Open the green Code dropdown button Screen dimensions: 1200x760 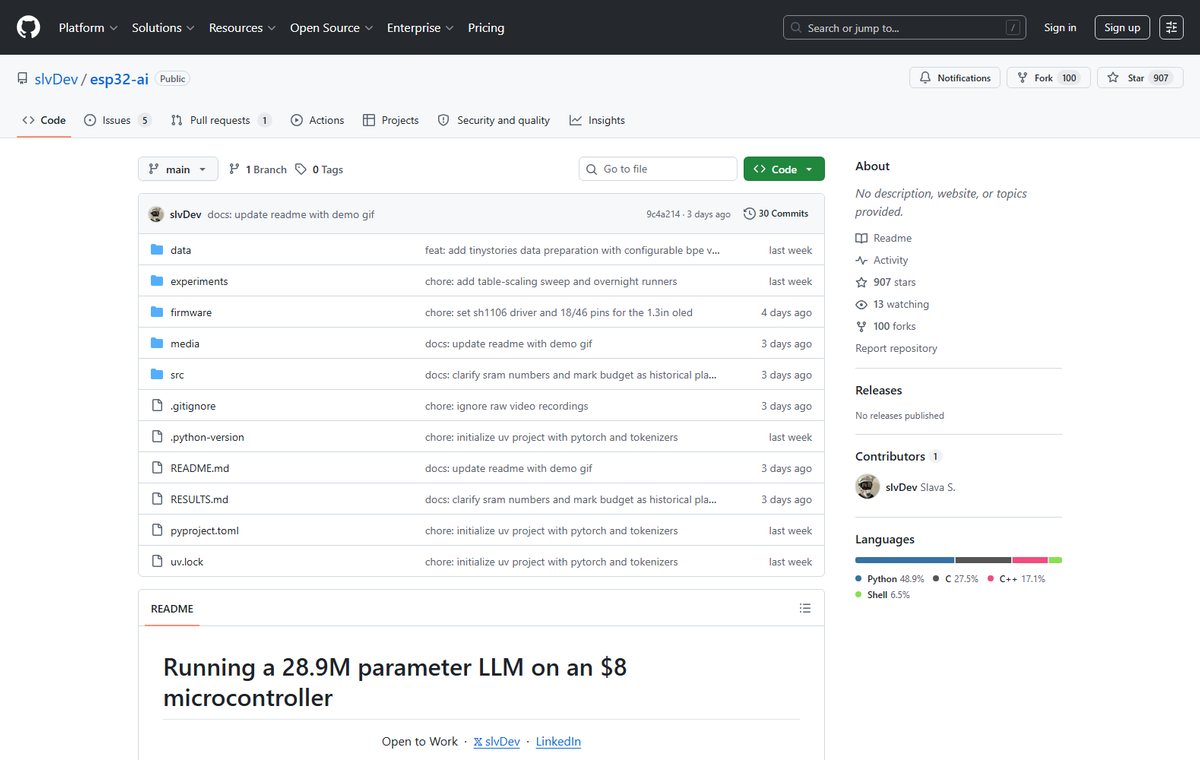click(784, 169)
